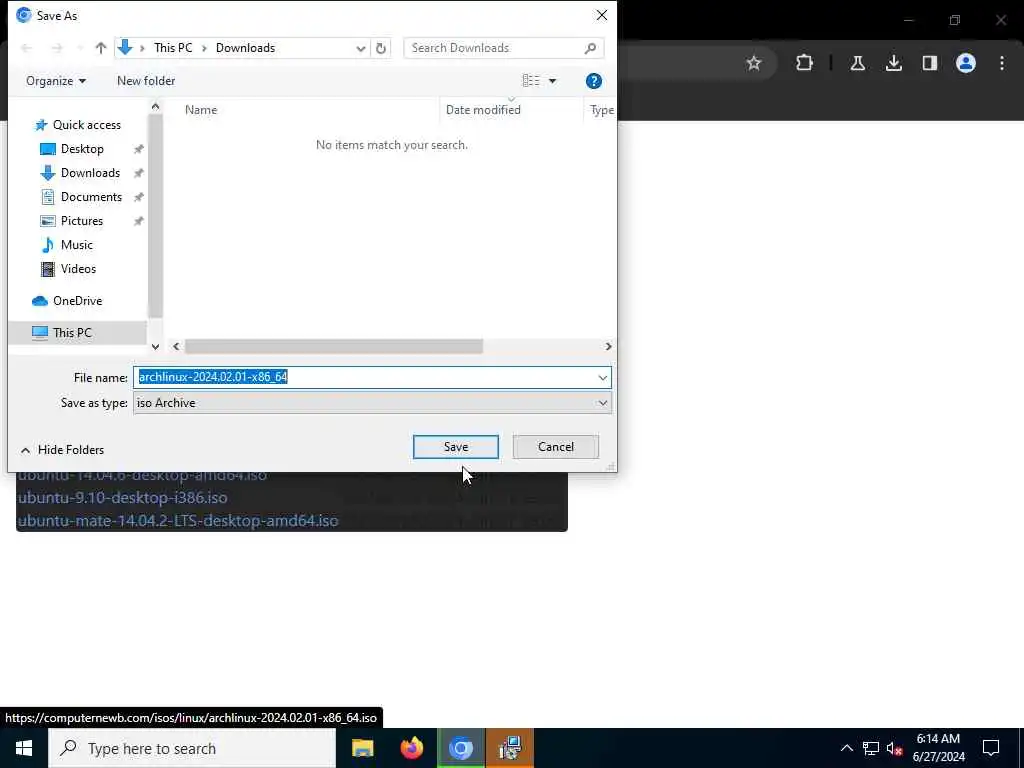This screenshot has width=1024, height=768.
Task: Click the horizontal scroll right arrow
Action: (608, 346)
